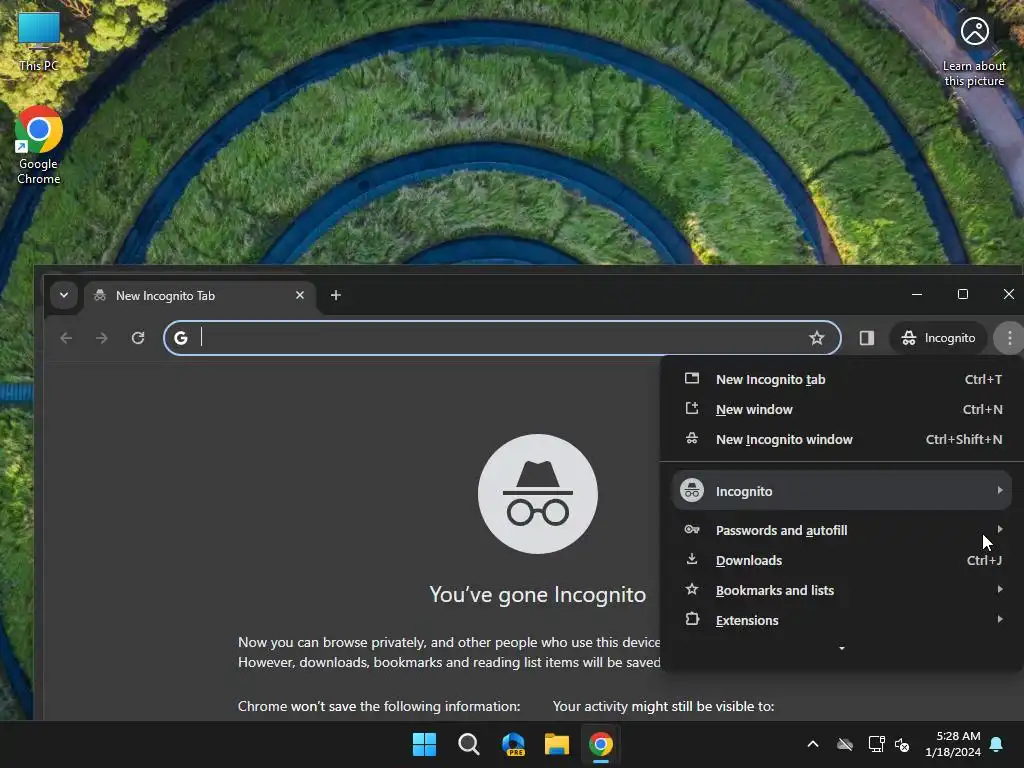1024x768 pixels.
Task: Click the Incognito avatar icon in menu
Action: click(x=692, y=490)
